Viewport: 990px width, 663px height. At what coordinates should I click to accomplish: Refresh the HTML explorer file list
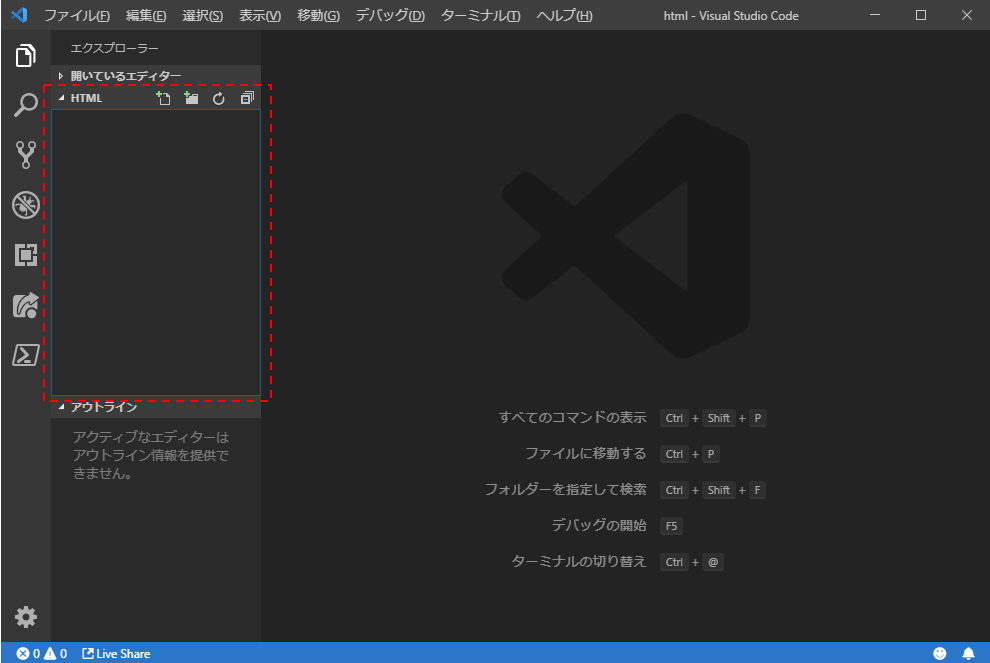click(219, 98)
